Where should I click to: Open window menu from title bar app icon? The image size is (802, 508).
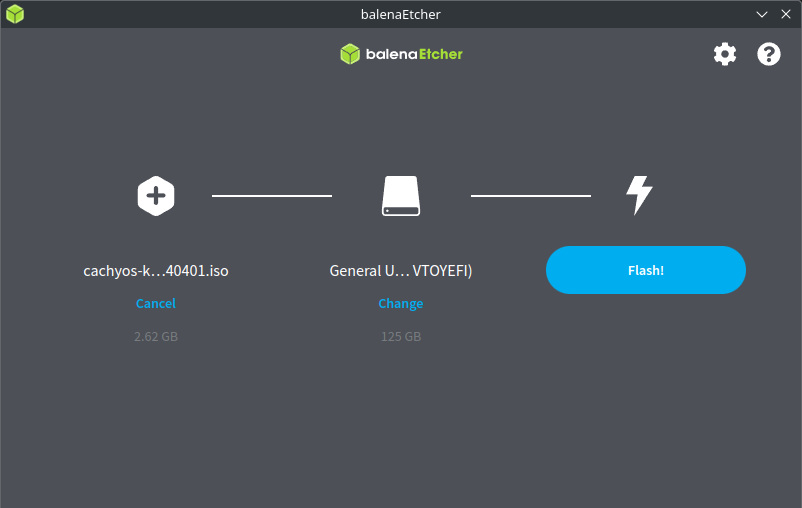(x=14, y=14)
